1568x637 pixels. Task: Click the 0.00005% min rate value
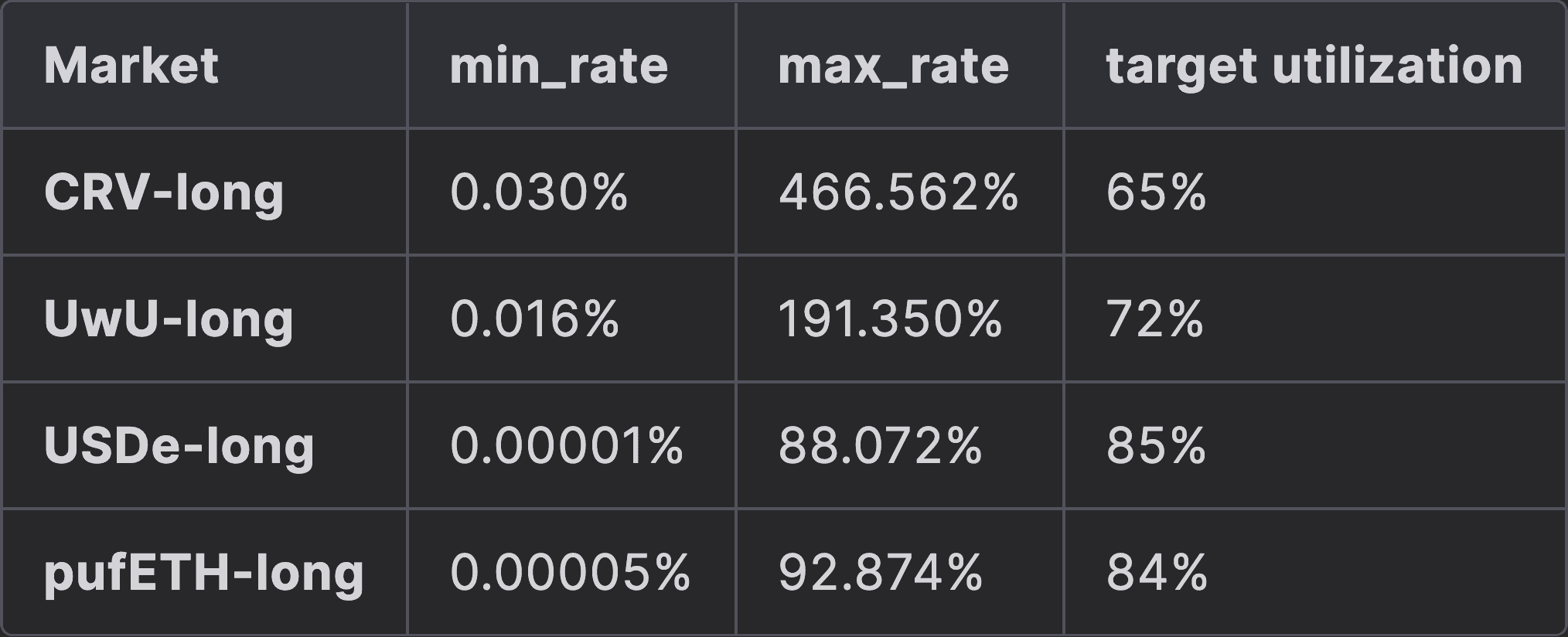click(x=570, y=573)
